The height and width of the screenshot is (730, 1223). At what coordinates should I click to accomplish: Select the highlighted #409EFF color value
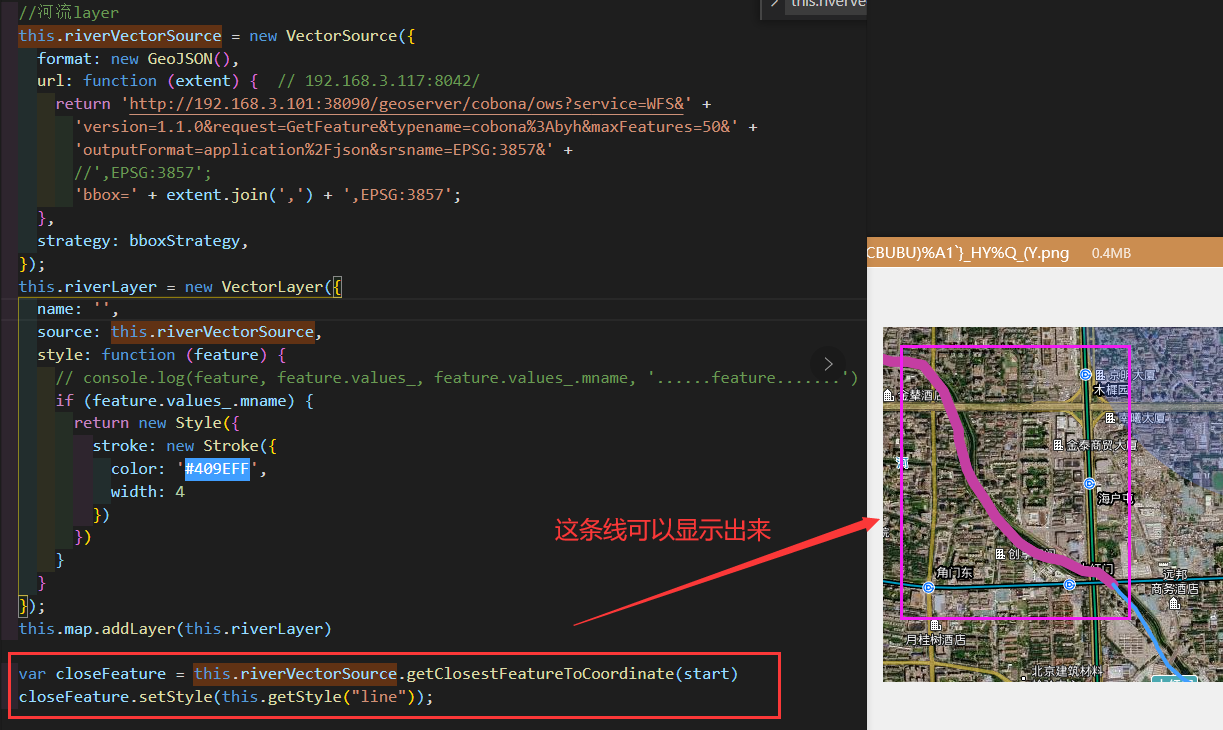(216, 468)
